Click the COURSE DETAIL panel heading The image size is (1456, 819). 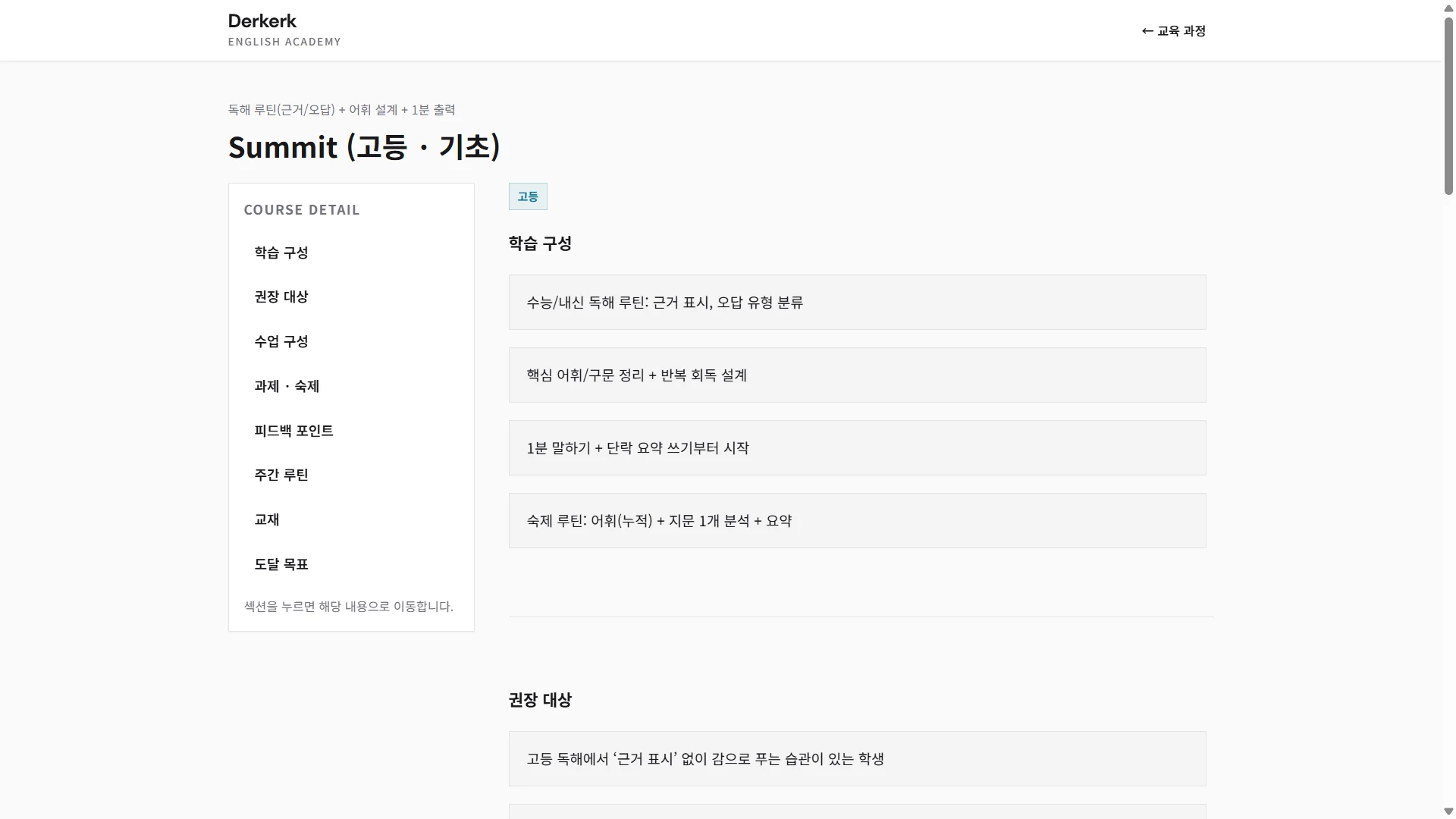pyautogui.click(x=302, y=209)
